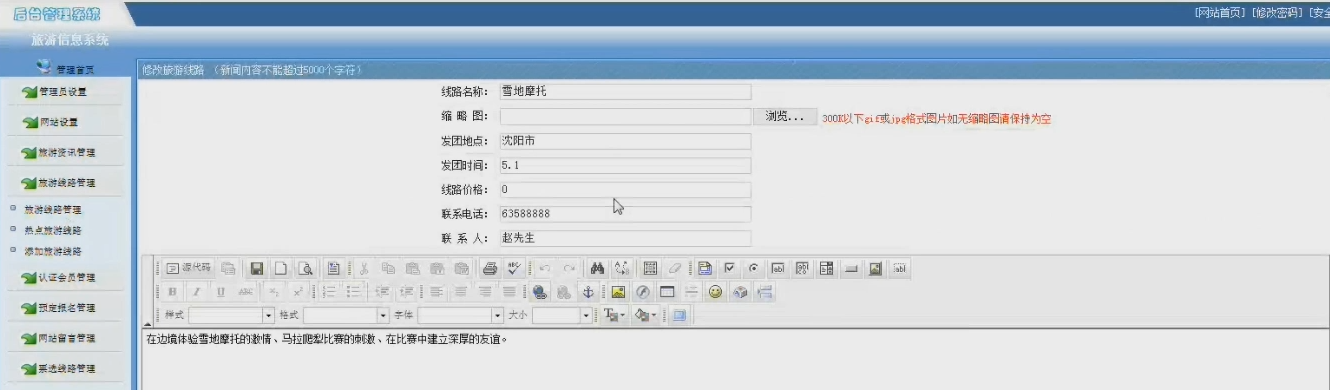
Task: Open the 字体 font dropdown
Action: pyautogui.click(x=460, y=315)
